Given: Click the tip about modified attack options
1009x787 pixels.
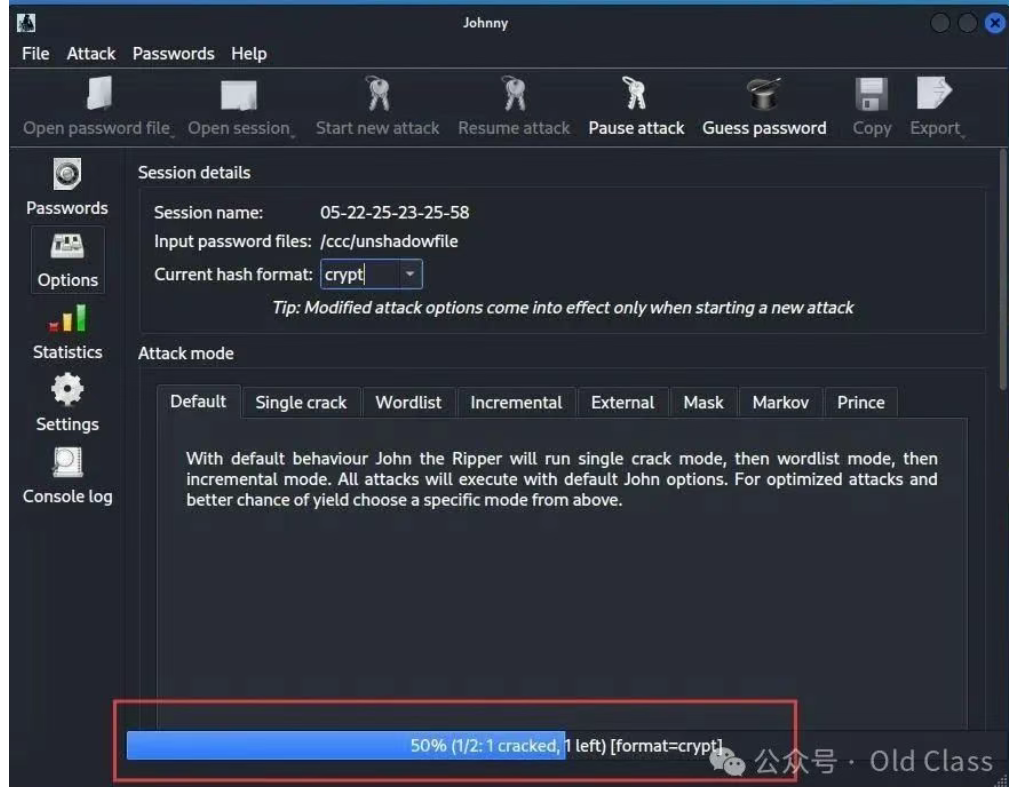Looking at the screenshot, I should click(562, 308).
